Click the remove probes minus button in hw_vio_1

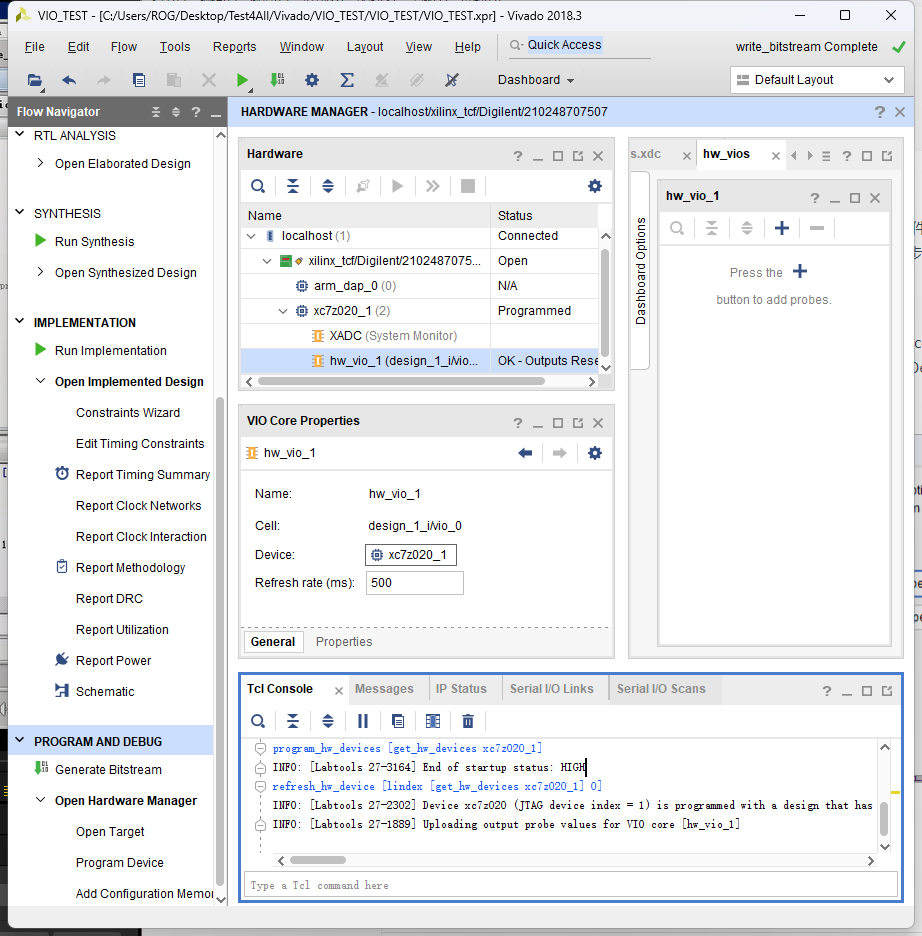(817, 228)
